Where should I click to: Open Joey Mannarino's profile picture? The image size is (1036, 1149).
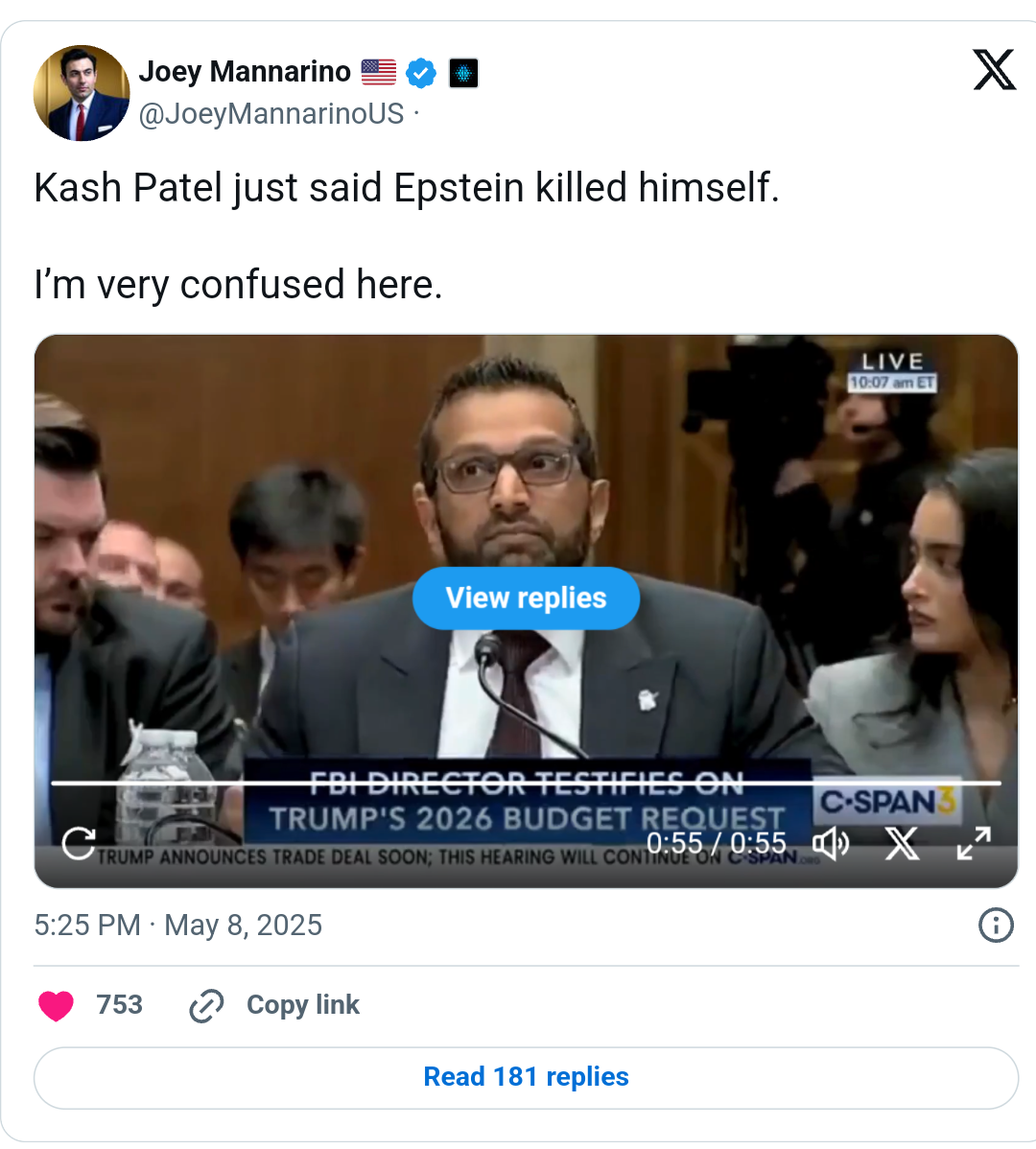(82, 93)
